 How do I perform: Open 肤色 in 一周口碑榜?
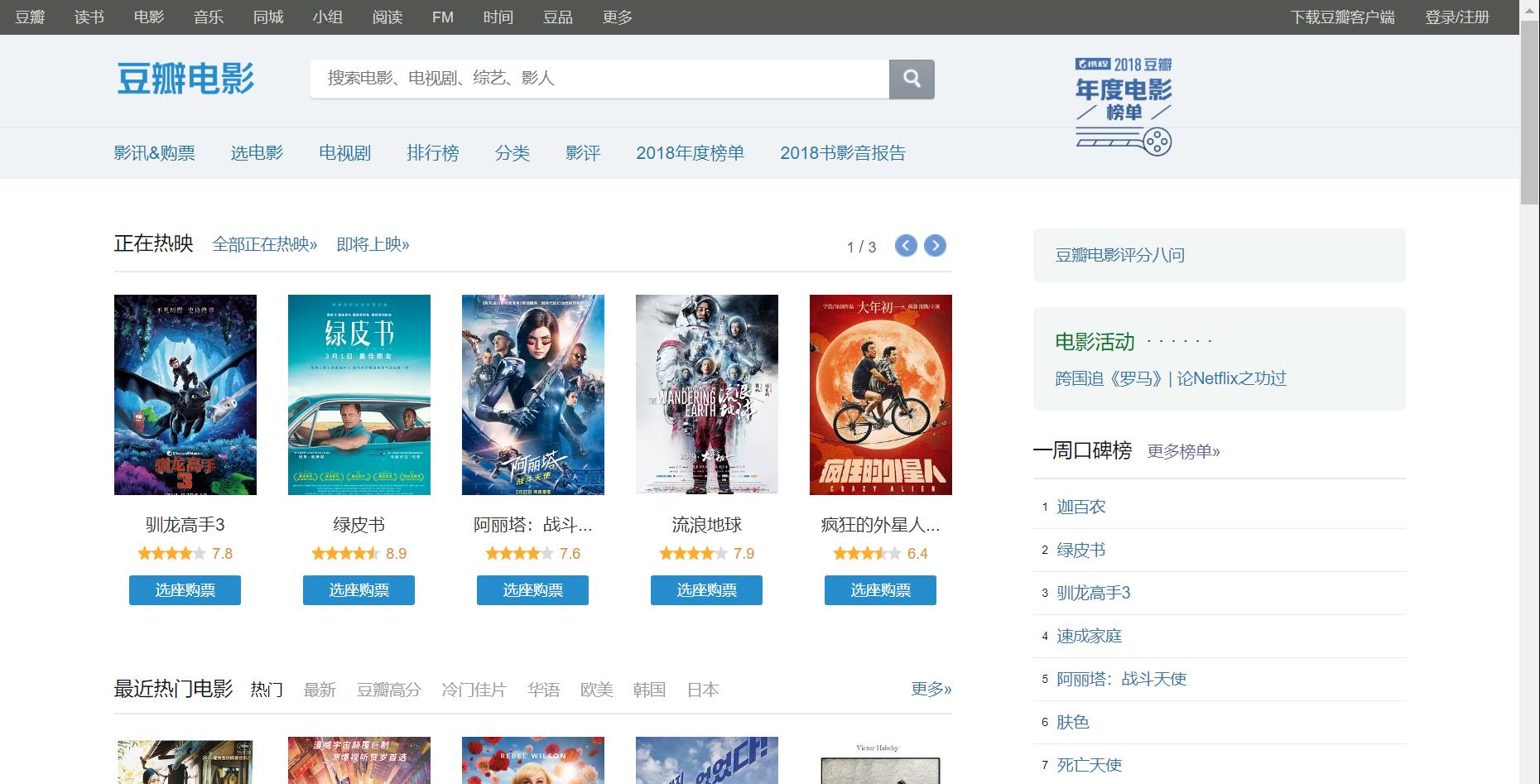[1073, 722]
